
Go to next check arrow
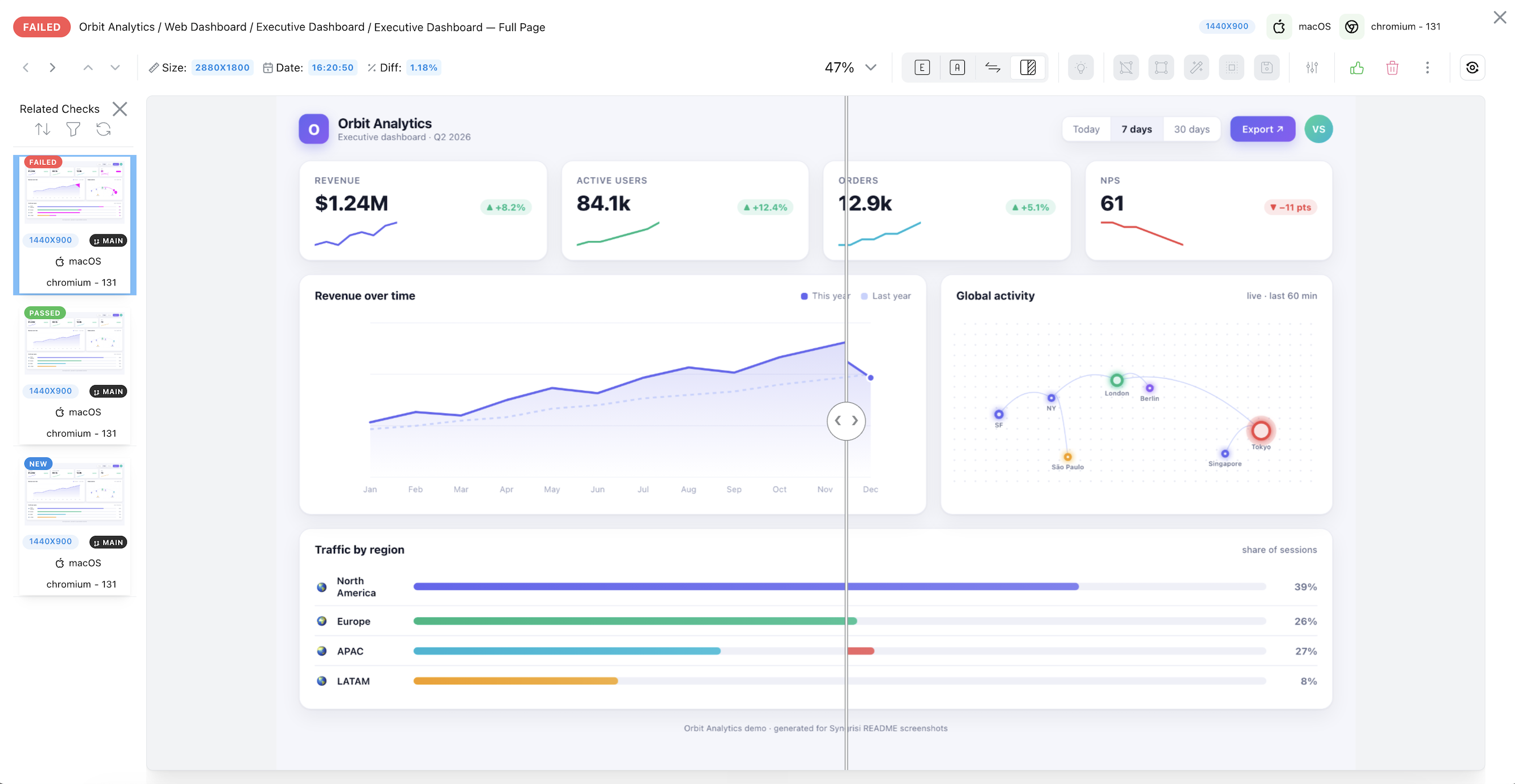tap(52, 67)
